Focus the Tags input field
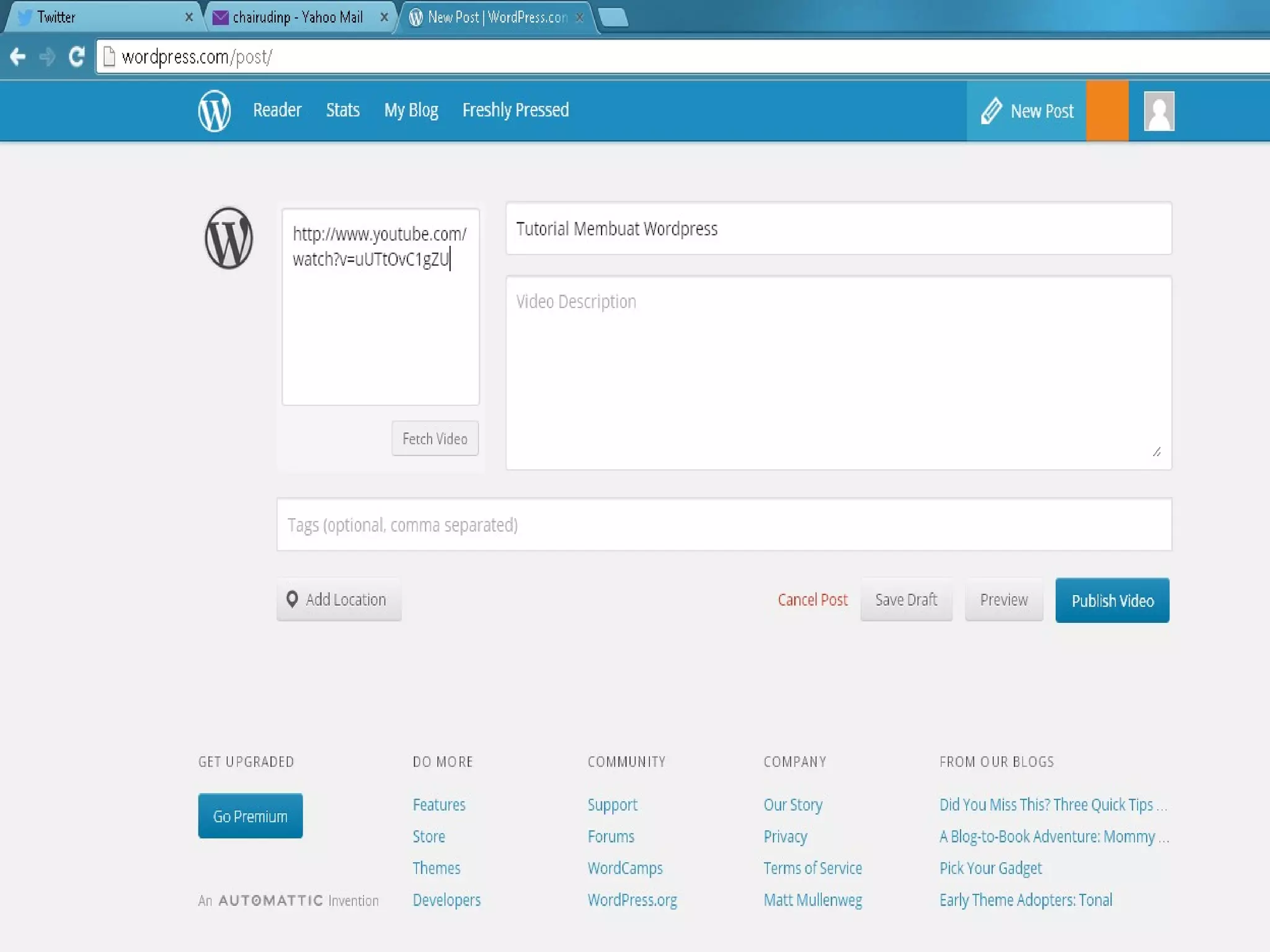 point(724,524)
